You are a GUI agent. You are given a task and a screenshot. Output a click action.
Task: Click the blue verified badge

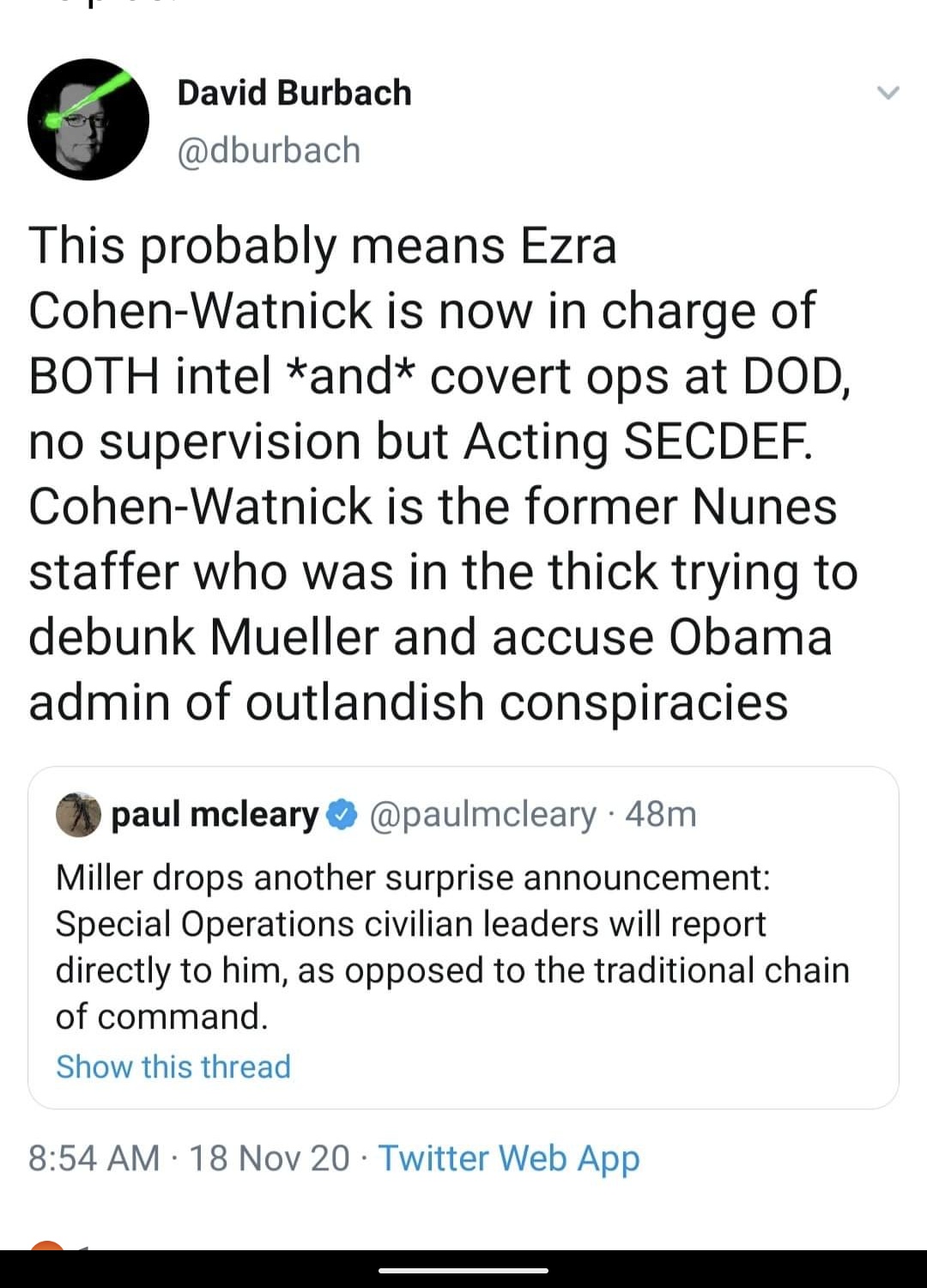click(342, 814)
